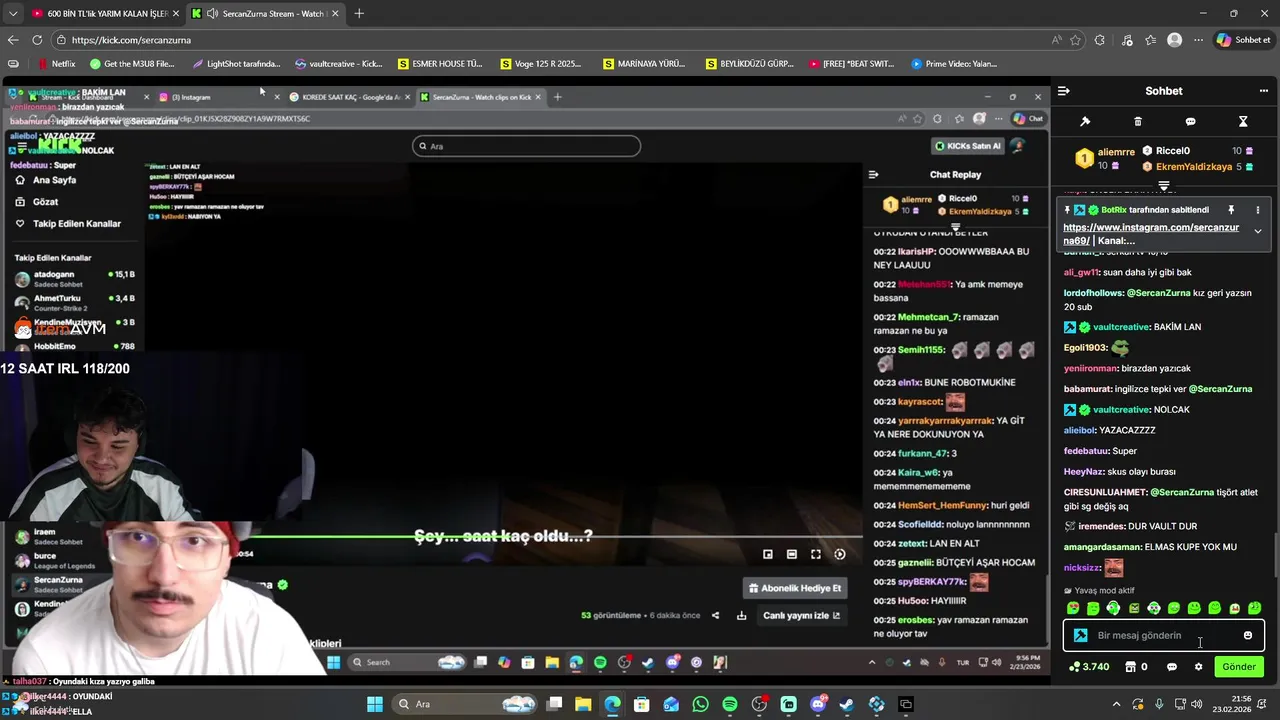Select AhmetTurku channel in followed list
1280x720 pixels.
point(75,301)
